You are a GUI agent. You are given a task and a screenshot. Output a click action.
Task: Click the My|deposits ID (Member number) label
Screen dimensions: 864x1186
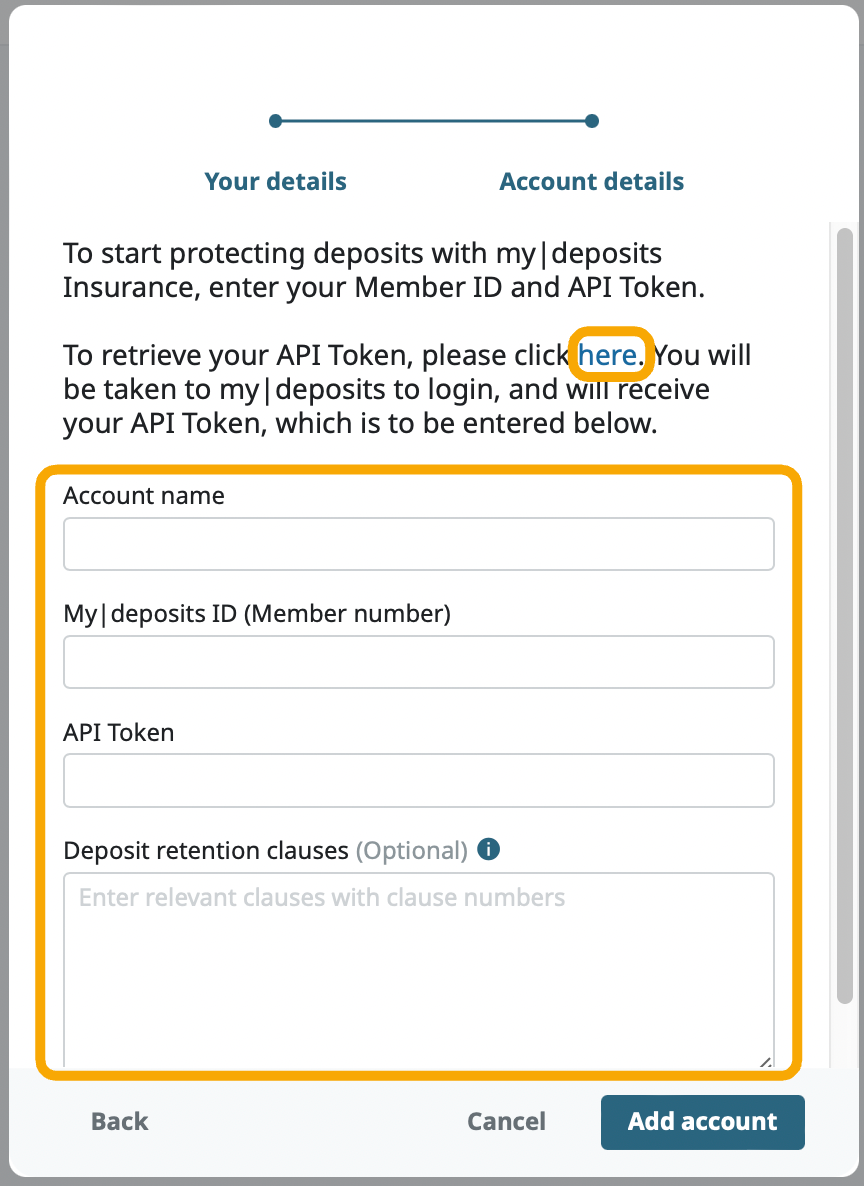click(x=257, y=614)
